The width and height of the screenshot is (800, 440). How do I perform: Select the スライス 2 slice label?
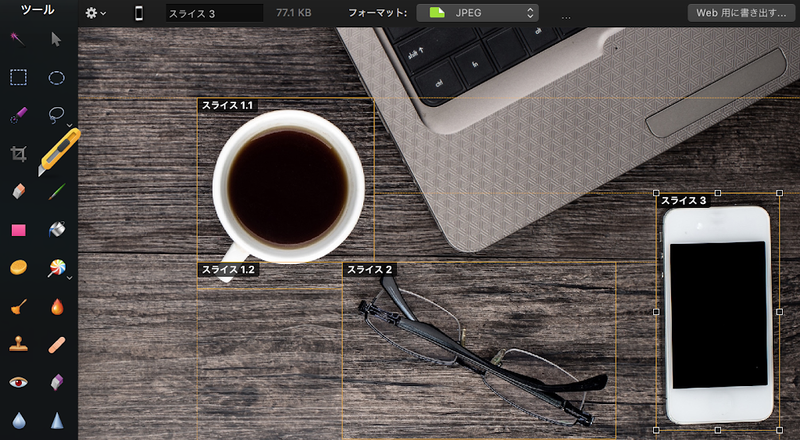coord(369,270)
